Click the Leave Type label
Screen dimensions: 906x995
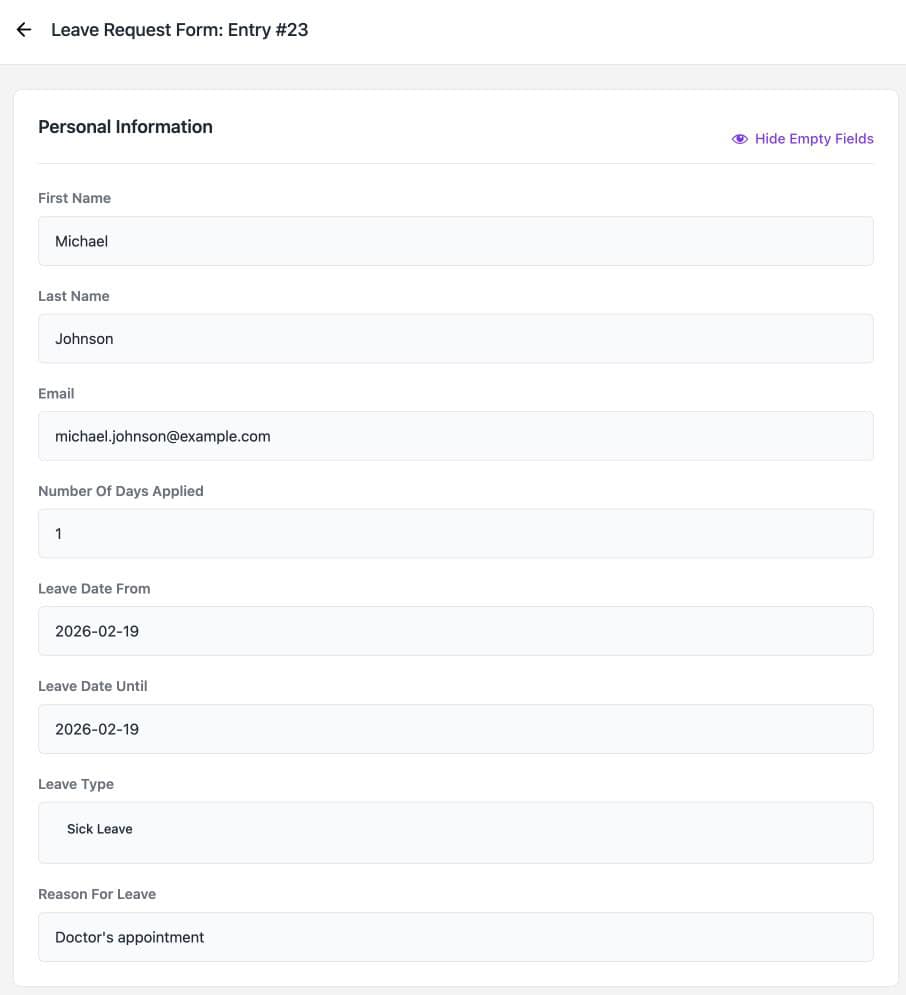pos(76,784)
